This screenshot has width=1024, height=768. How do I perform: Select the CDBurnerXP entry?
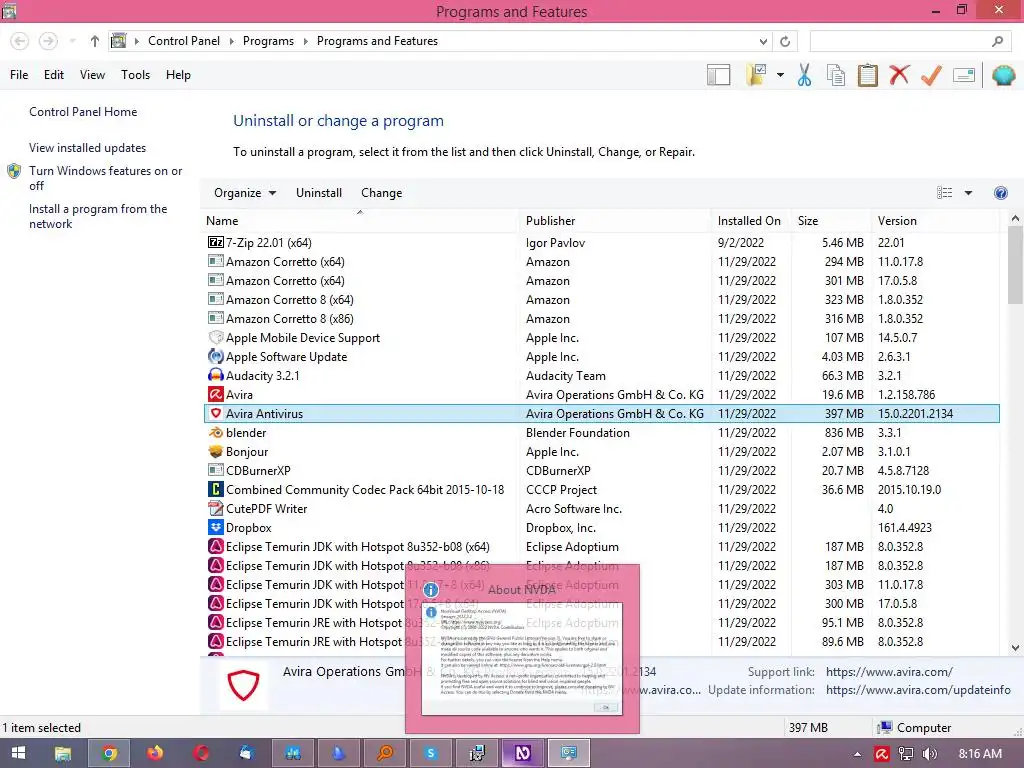point(602,470)
